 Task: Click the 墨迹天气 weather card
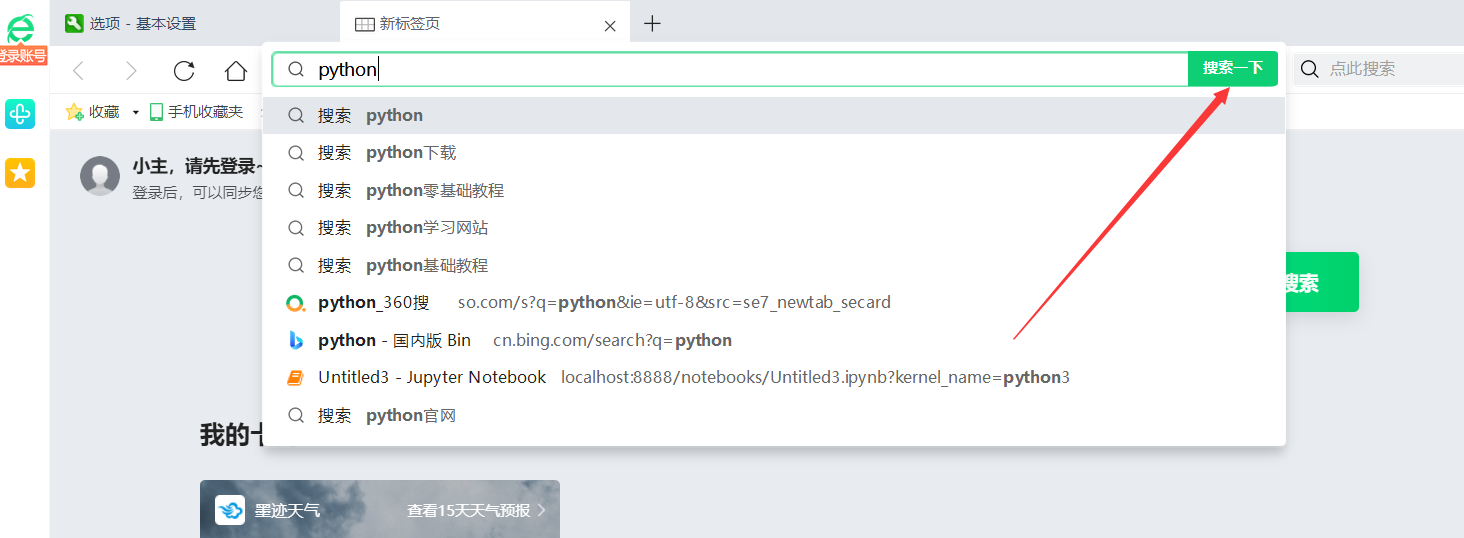point(380,509)
